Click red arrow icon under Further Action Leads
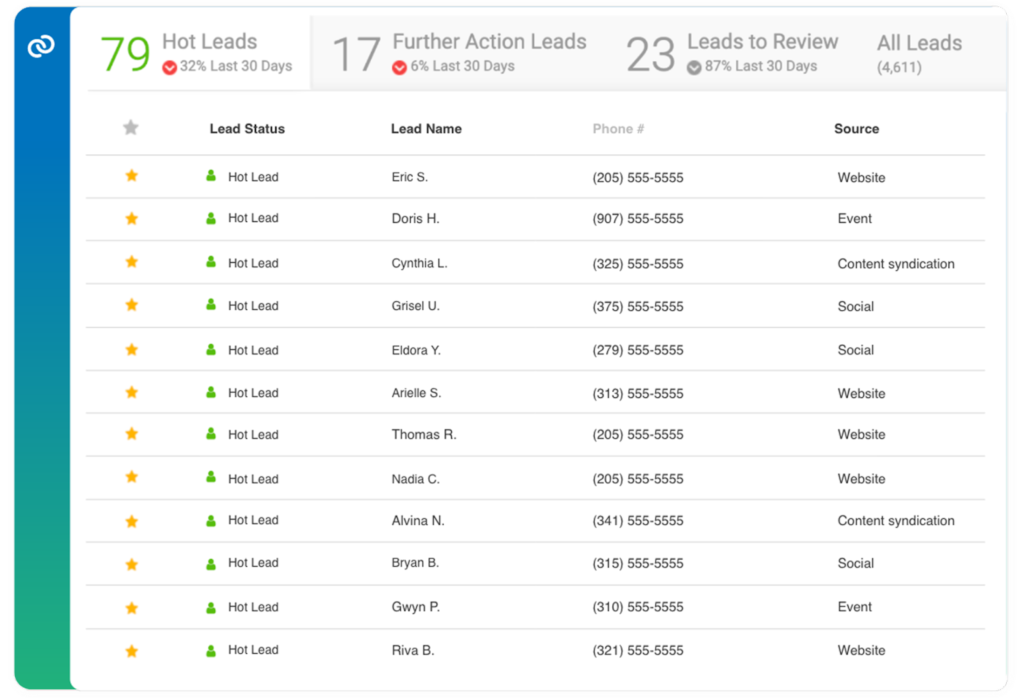This screenshot has width=1024, height=698. pyautogui.click(x=399, y=68)
